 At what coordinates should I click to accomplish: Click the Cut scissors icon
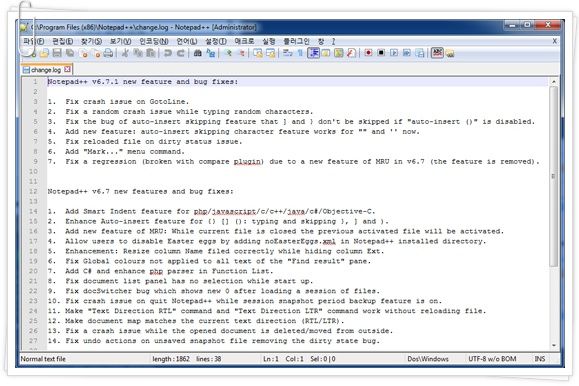(x=125, y=53)
